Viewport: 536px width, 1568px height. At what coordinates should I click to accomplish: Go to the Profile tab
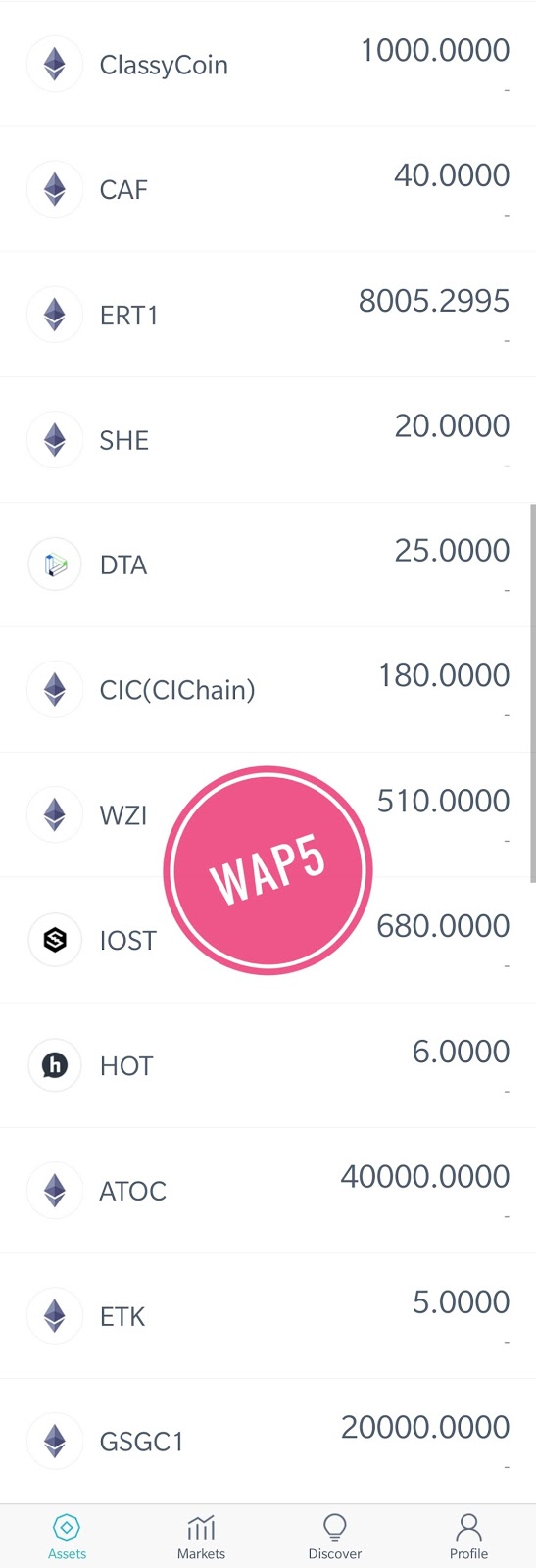(x=468, y=1537)
